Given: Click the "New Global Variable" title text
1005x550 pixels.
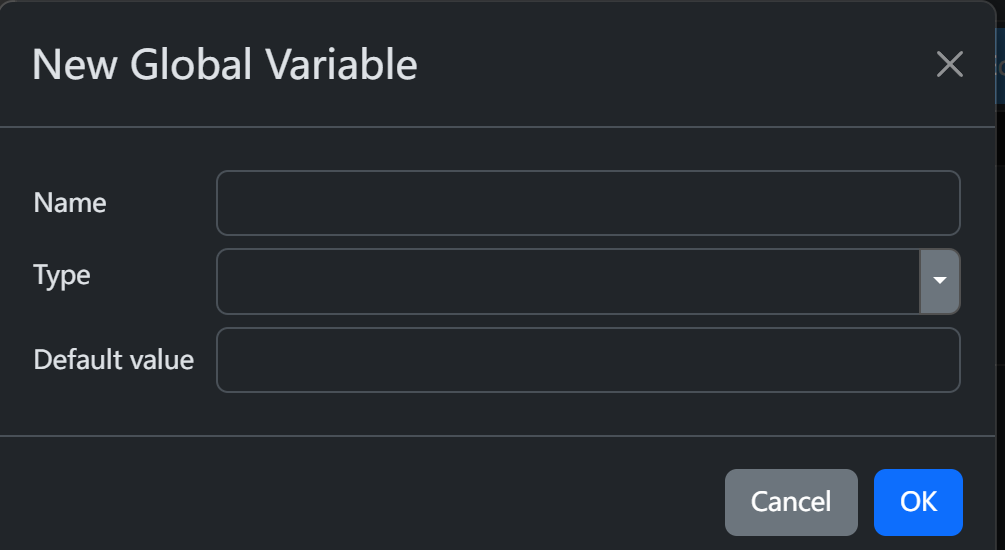Looking at the screenshot, I should coord(225,65).
